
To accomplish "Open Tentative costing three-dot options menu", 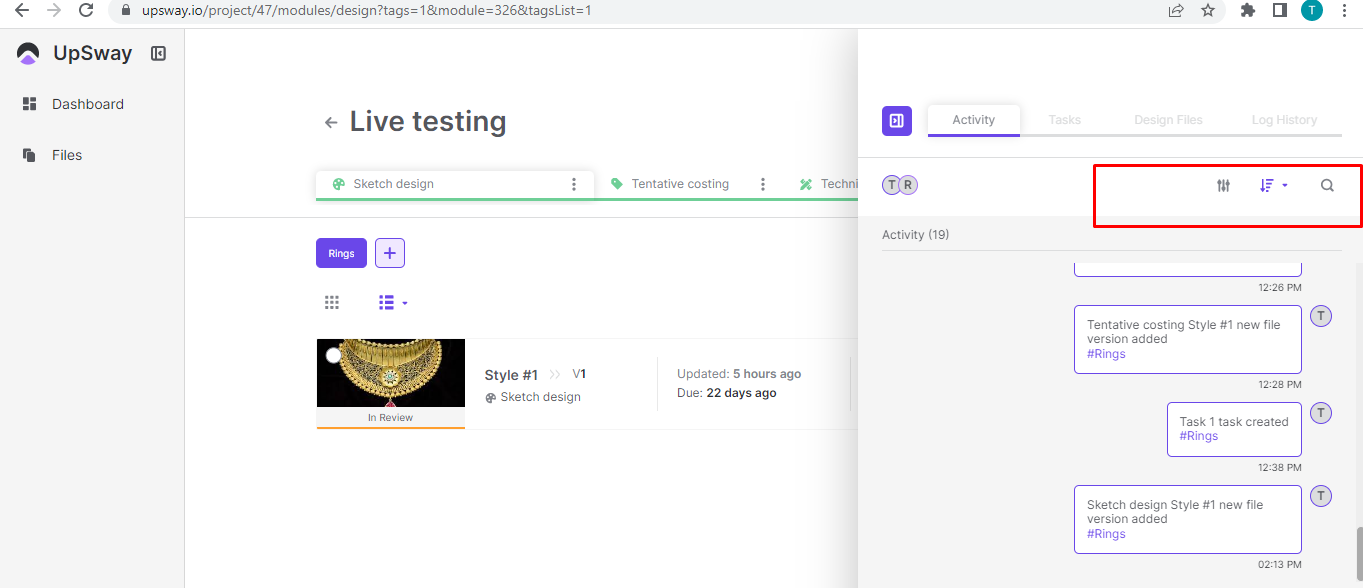I will click(x=763, y=184).
